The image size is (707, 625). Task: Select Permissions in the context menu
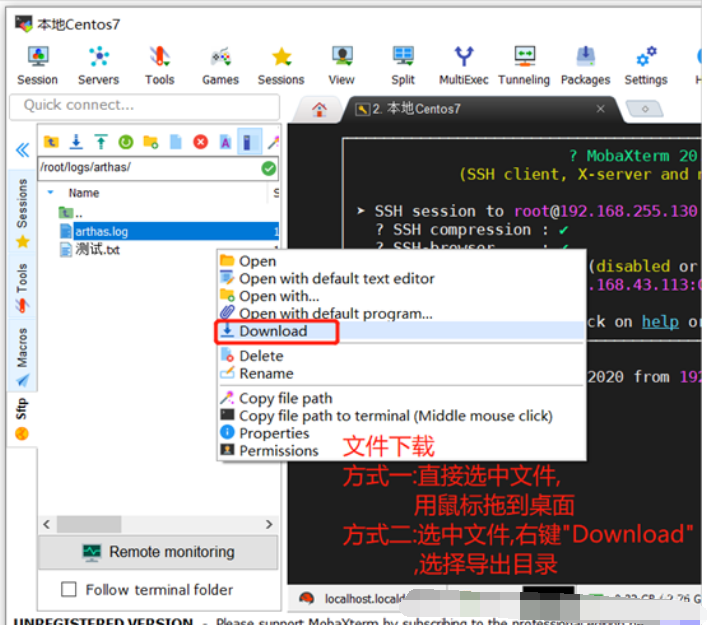[x=278, y=451]
